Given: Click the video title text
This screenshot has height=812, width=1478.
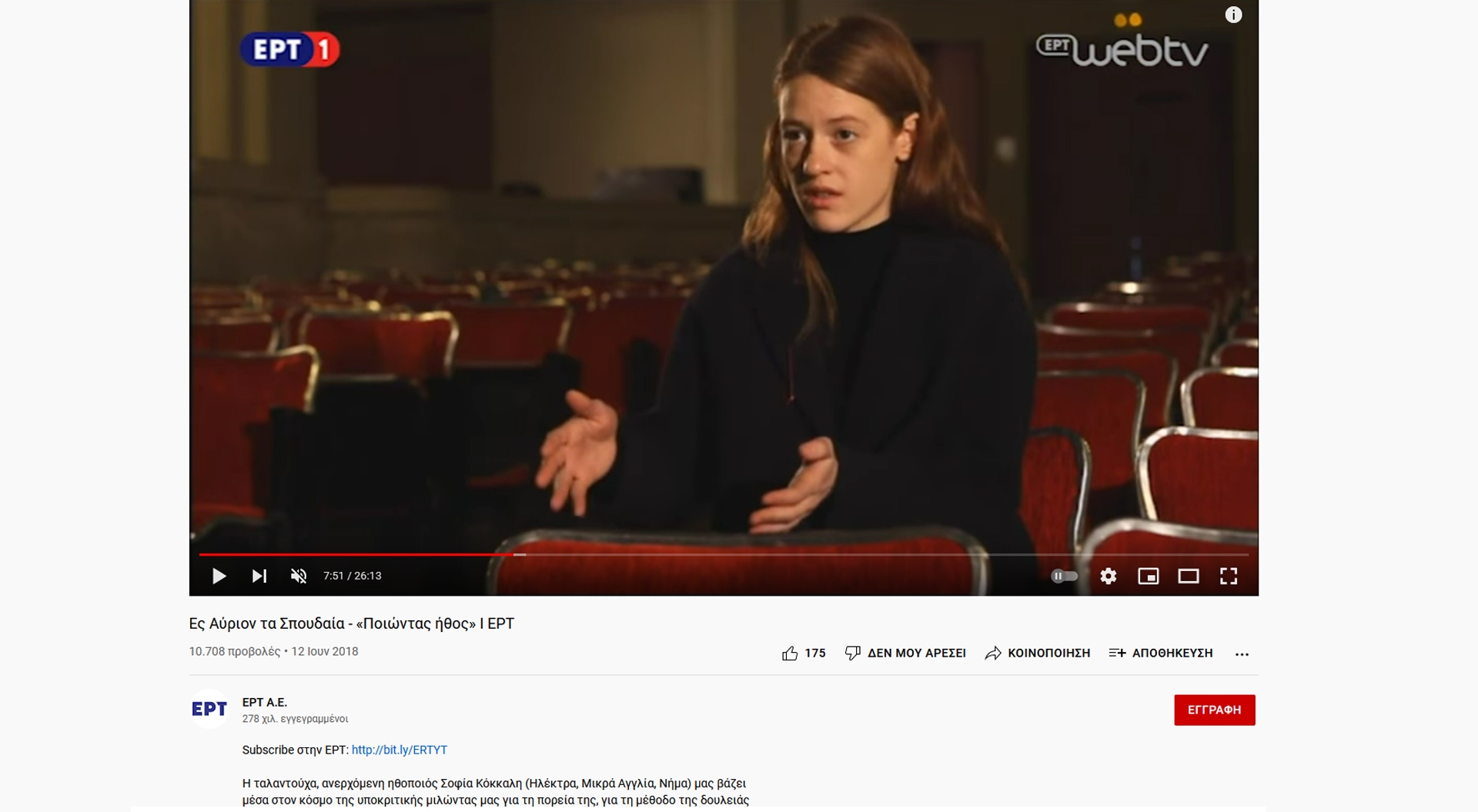Looking at the screenshot, I should point(352,623).
